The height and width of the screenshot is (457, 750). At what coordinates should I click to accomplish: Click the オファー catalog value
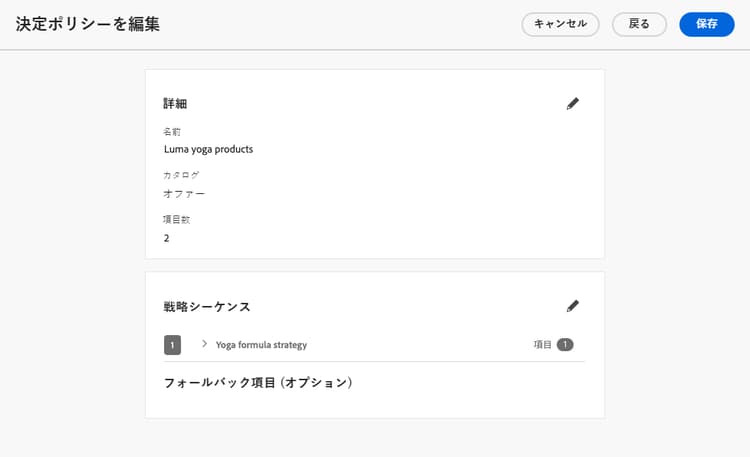click(184, 194)
